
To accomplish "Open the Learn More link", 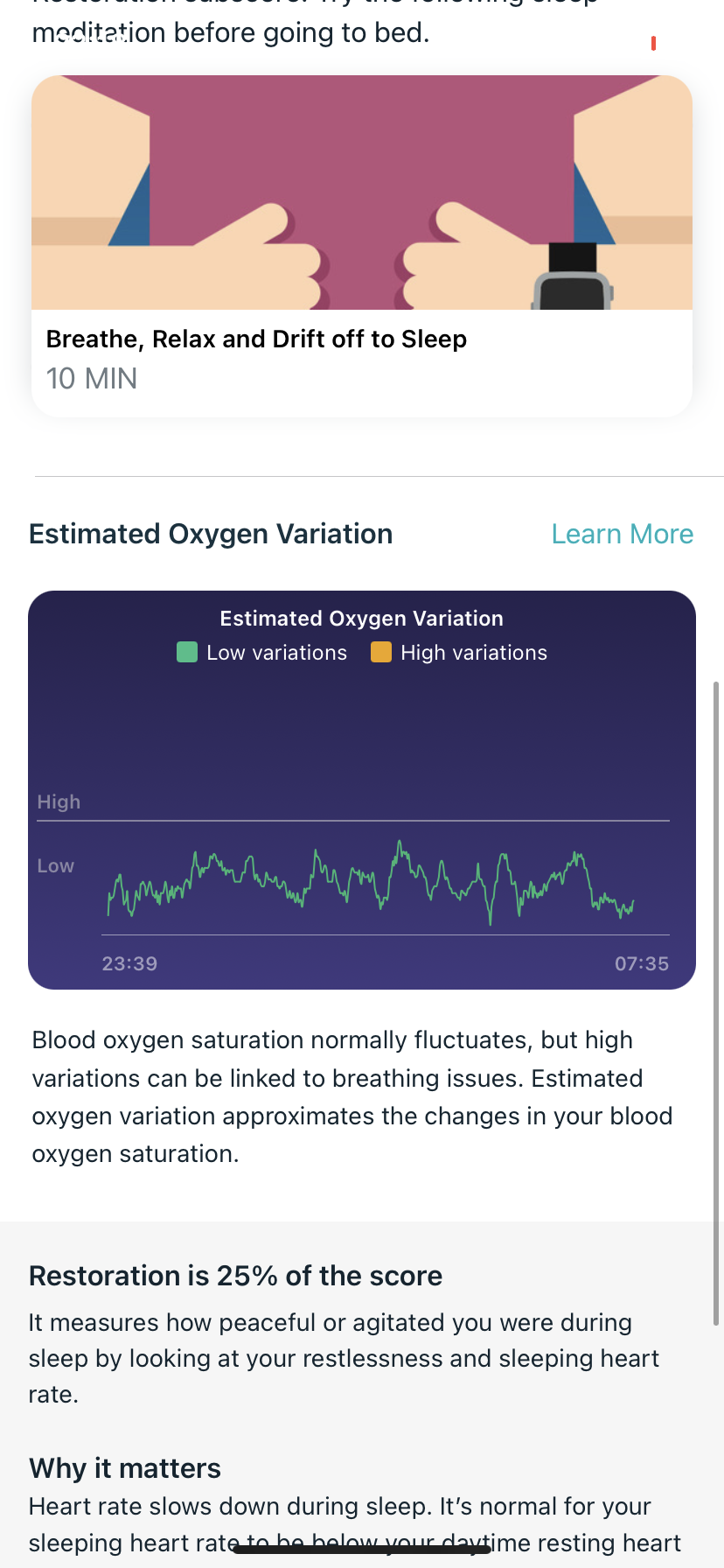I will (x=622, y=535).
